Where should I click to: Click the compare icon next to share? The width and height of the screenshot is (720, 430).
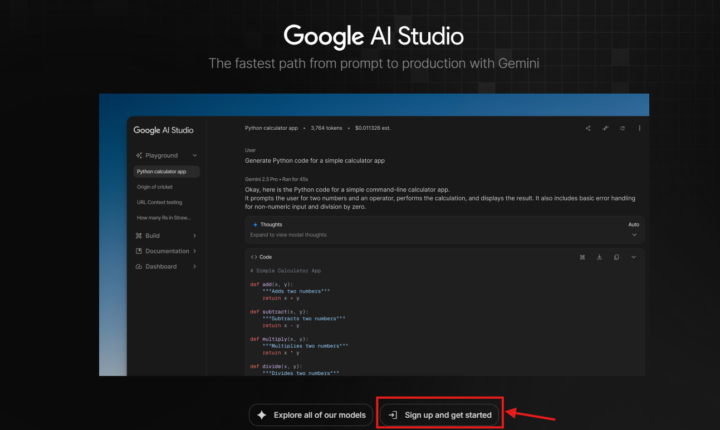tap(605, 128)
